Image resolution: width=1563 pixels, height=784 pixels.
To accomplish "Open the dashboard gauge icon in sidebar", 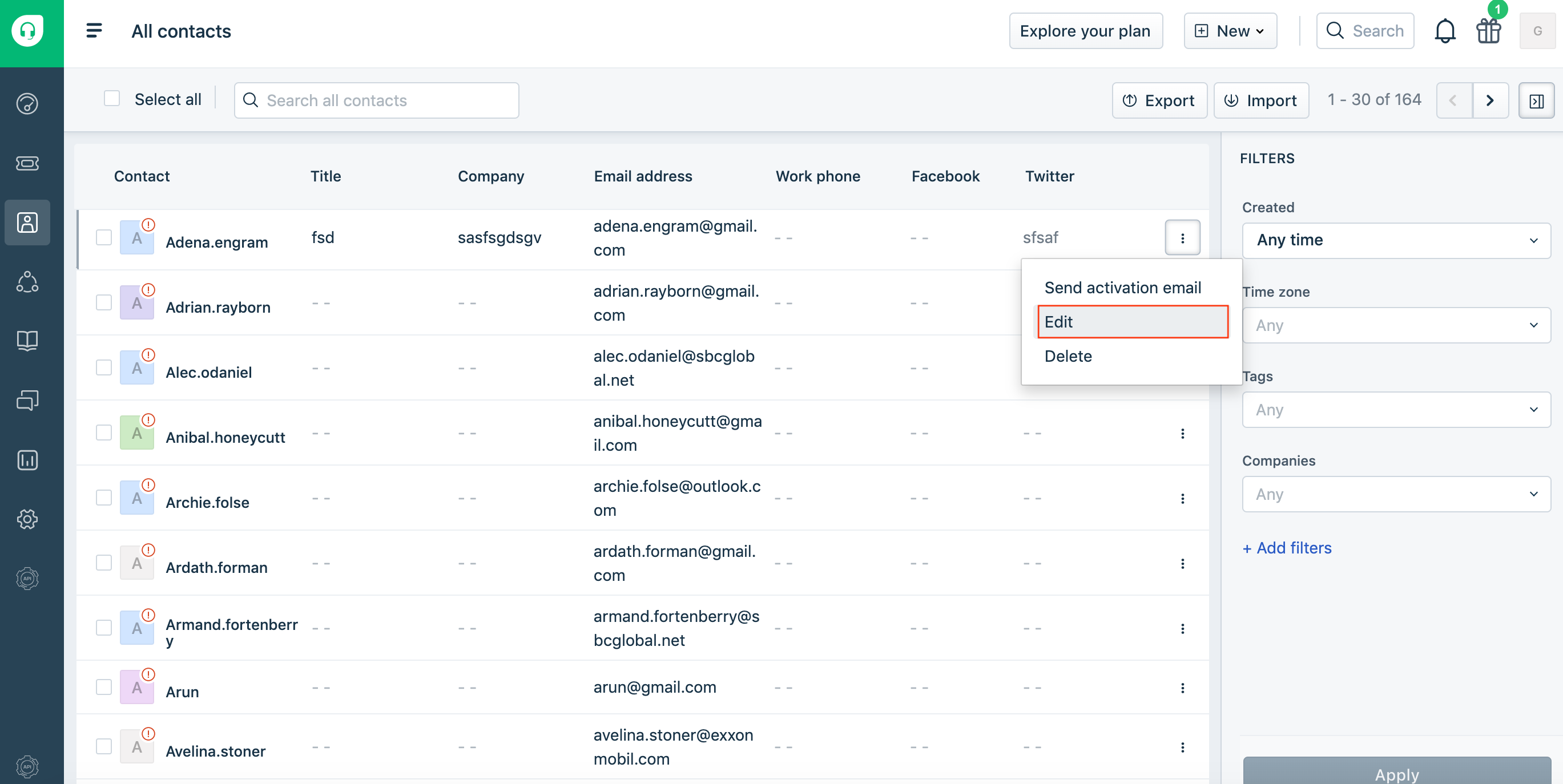I will [x=27, y=103].
